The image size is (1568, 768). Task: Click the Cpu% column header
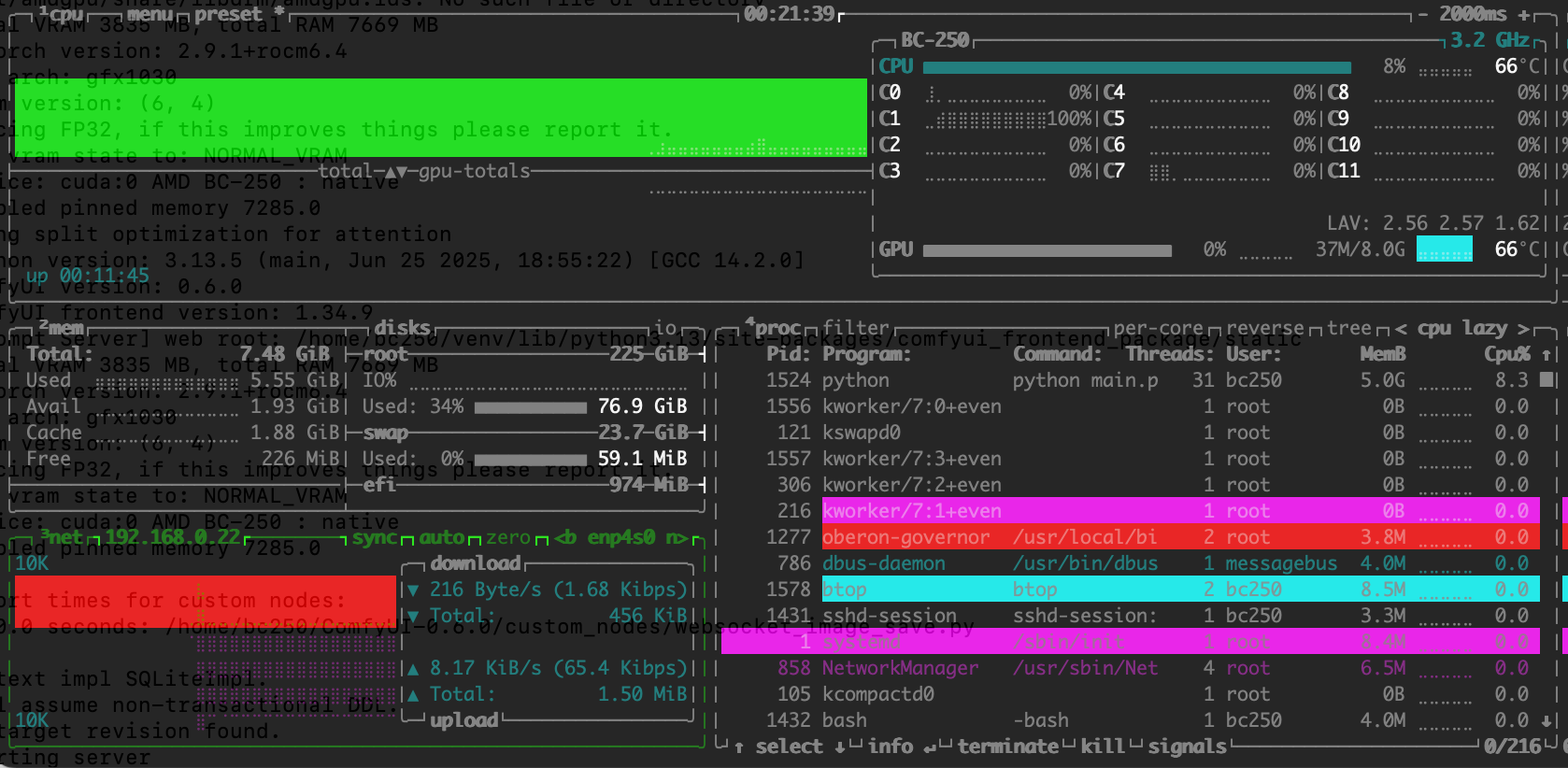1507,354
